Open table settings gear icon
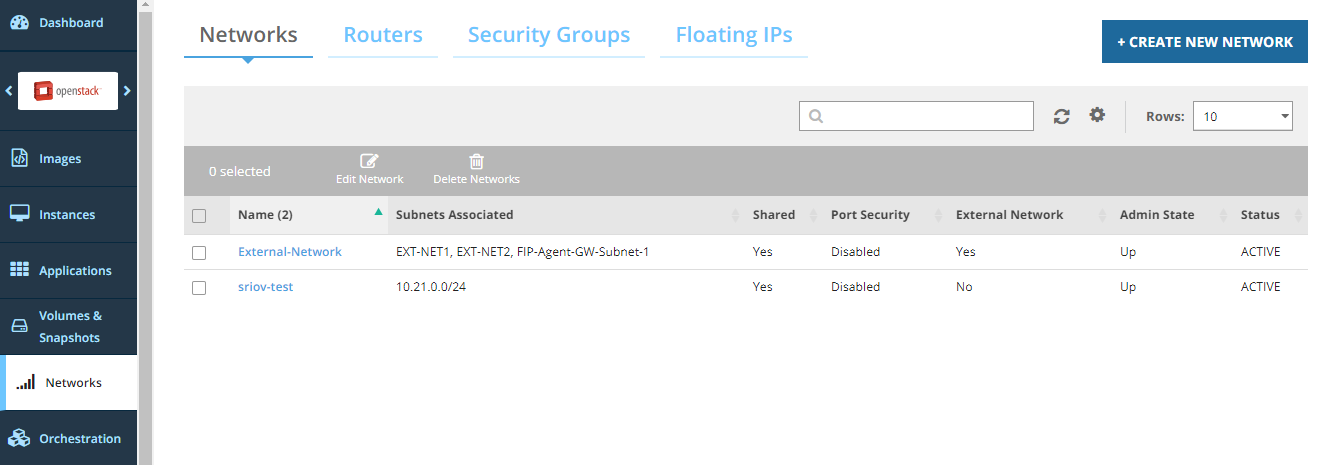 tap(1097, 115)
